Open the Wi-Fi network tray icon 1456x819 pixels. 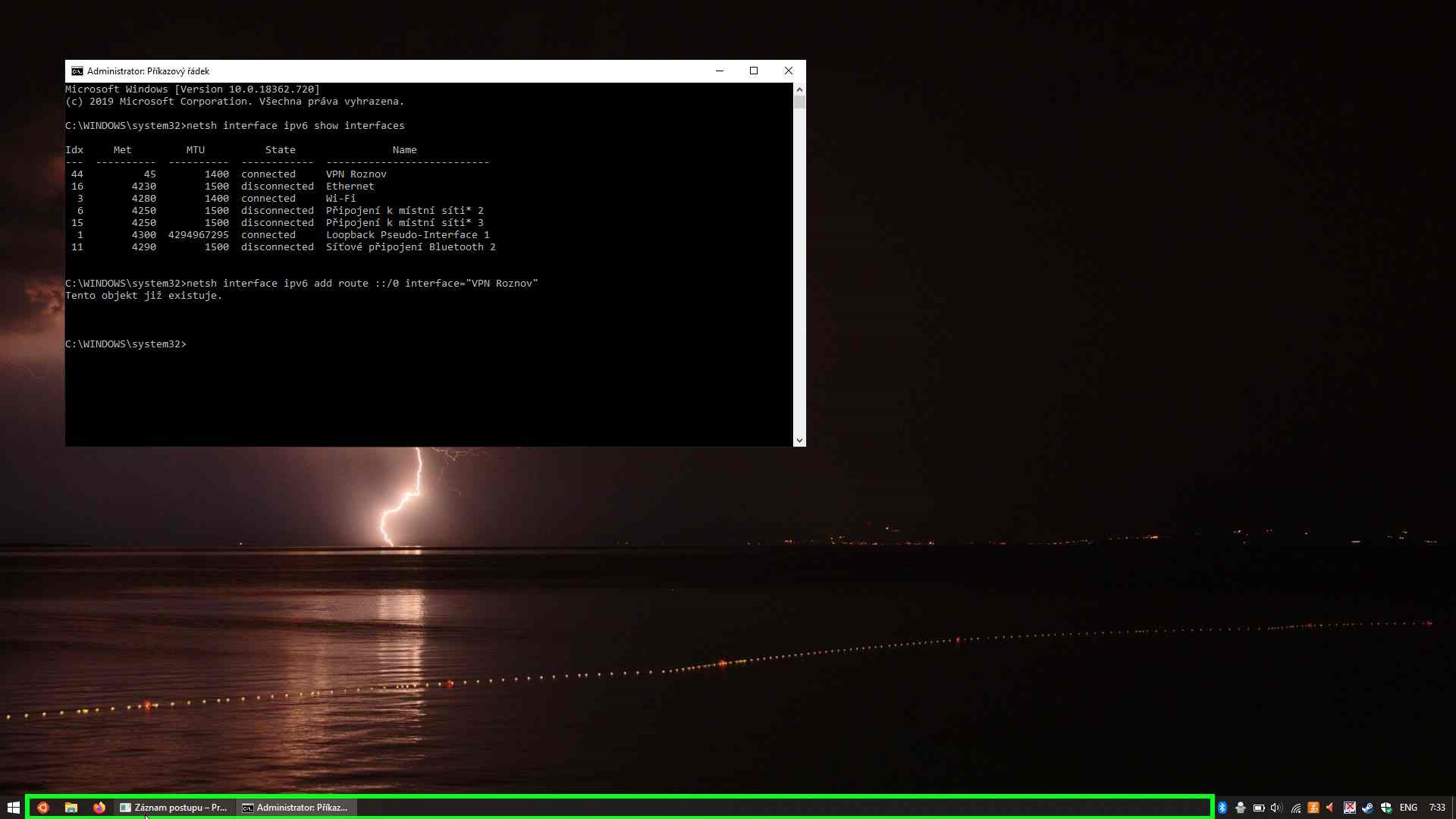coord(1296,808)
